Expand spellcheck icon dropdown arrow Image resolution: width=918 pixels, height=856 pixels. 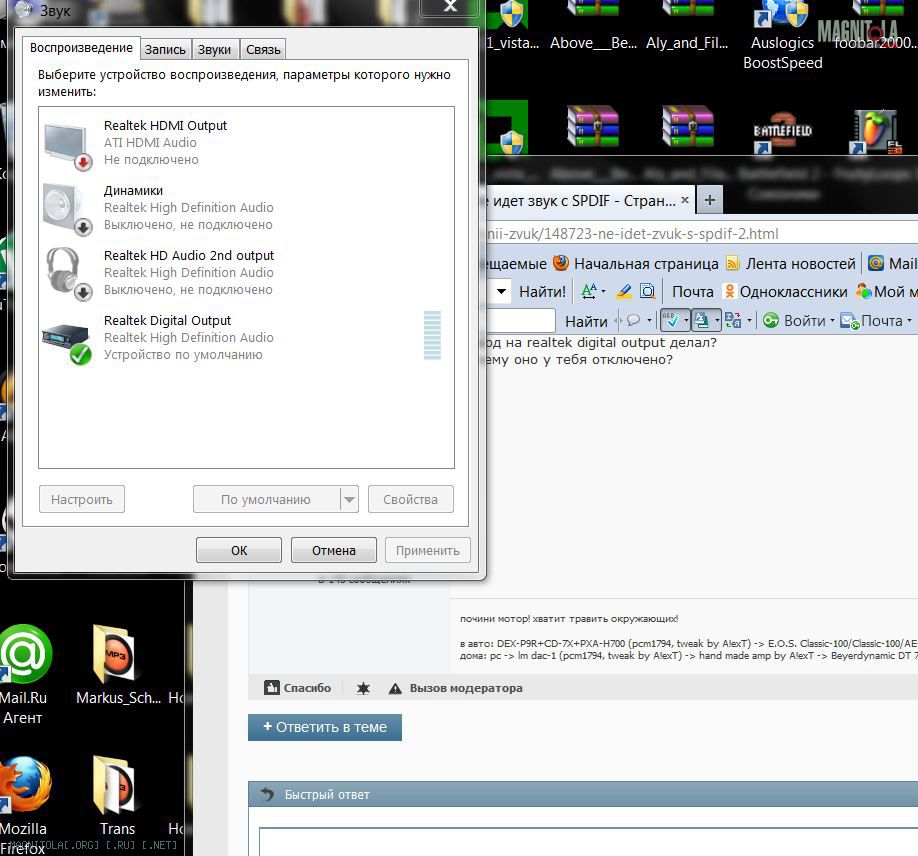(x=686, y=320)
